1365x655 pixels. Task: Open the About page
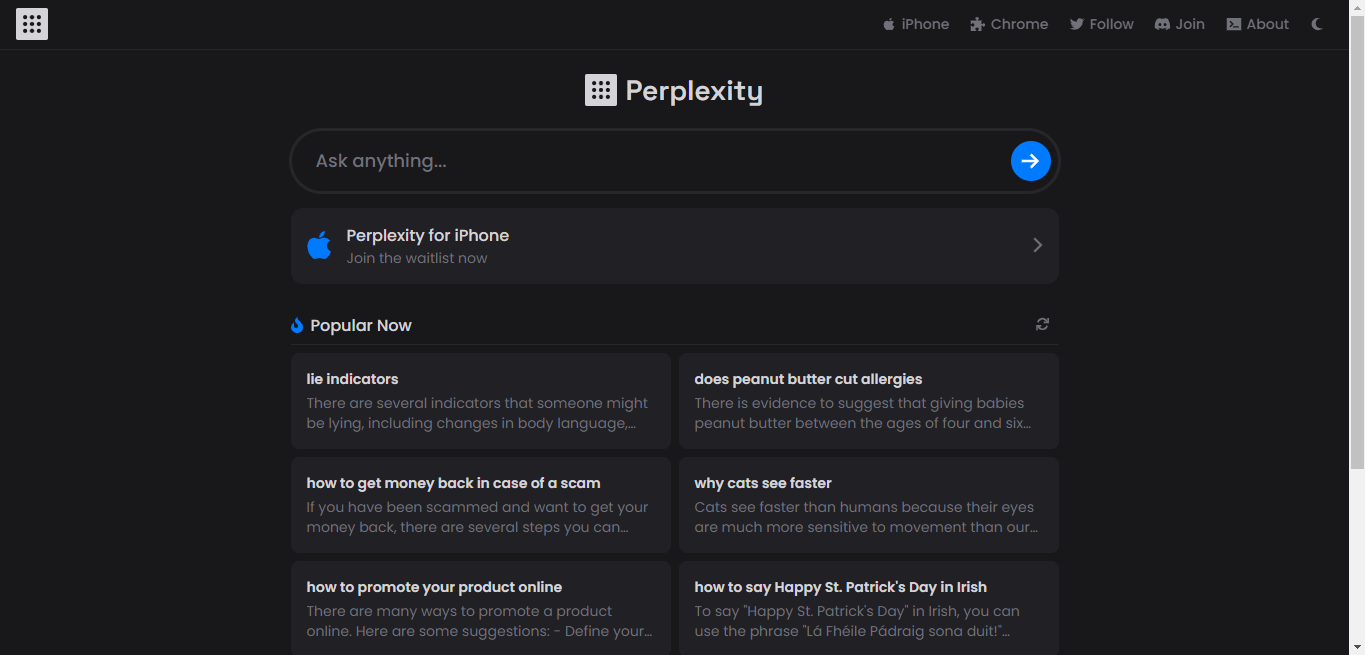[1258, 24]
